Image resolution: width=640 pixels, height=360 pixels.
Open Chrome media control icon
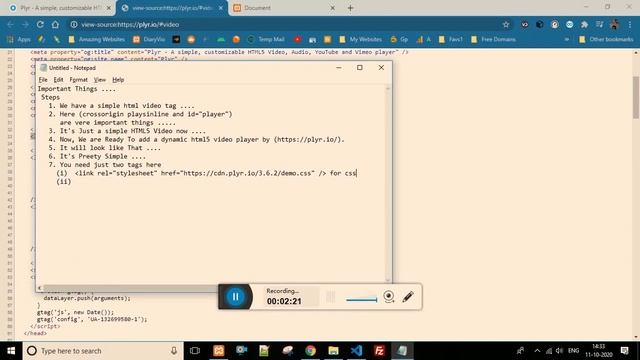pos(599,24)
